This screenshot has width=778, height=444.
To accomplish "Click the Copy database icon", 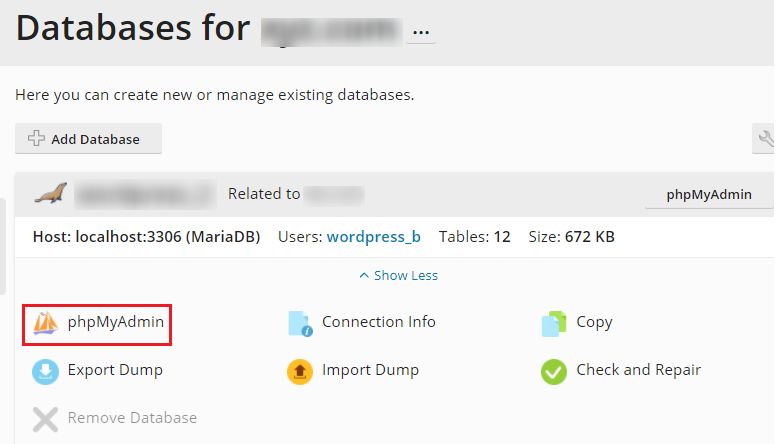I will (554, 323).
